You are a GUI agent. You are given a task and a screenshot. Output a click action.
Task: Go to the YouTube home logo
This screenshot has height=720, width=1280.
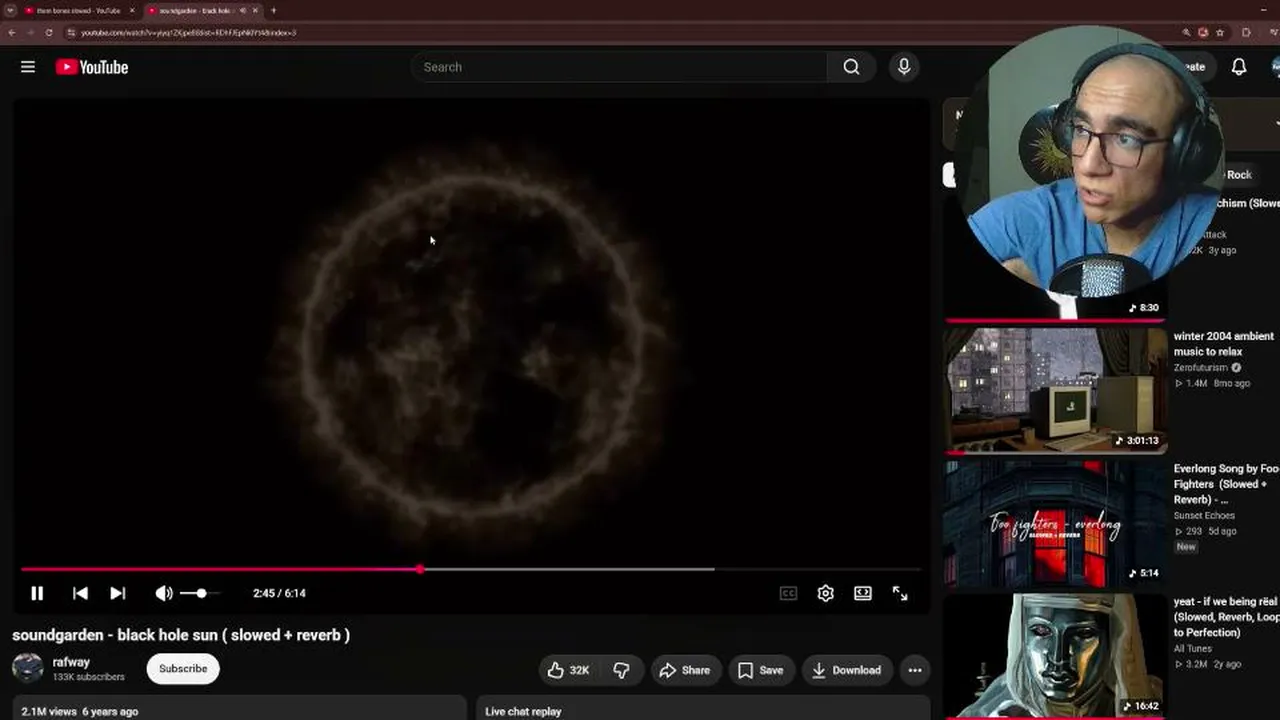click(x=92, y=67)
